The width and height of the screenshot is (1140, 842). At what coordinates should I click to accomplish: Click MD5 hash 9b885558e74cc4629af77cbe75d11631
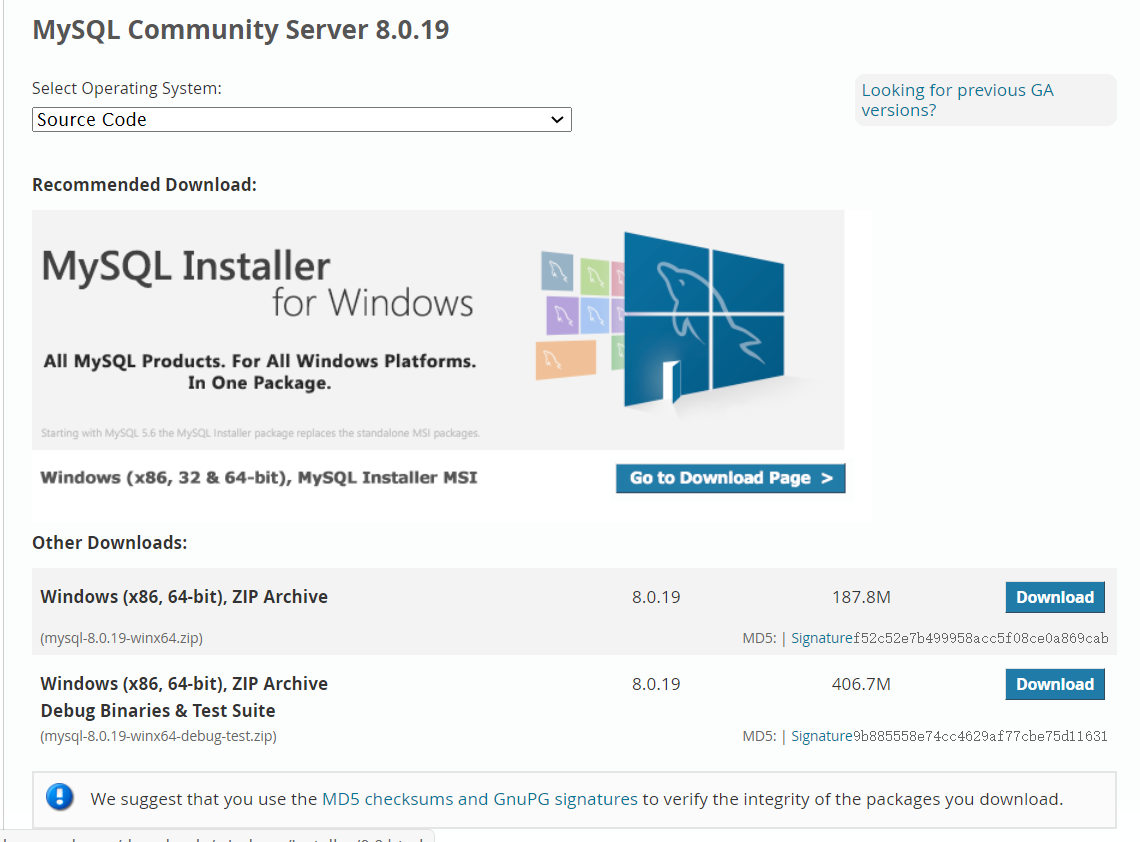coord(980,736)
